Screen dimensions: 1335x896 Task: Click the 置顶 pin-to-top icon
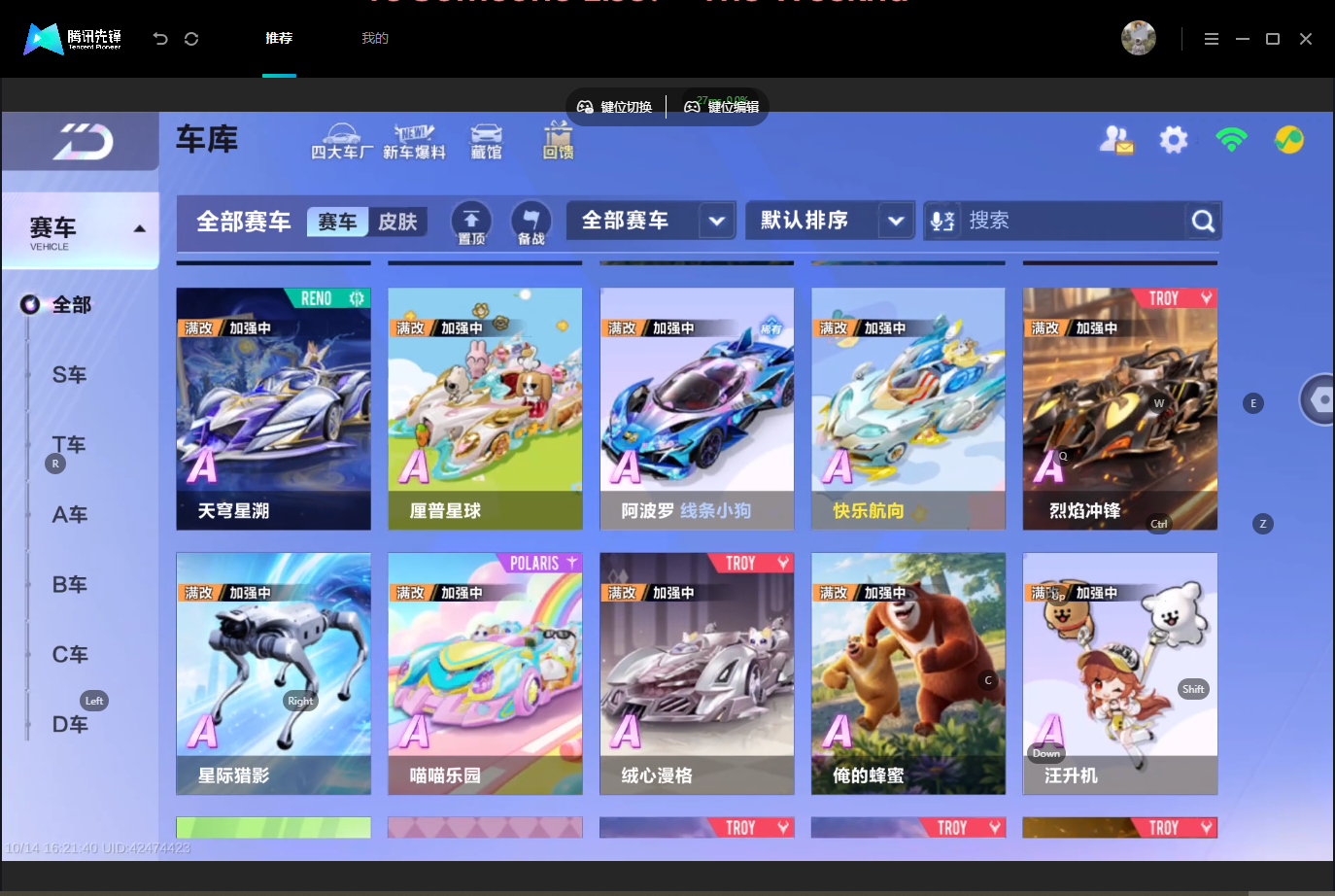(471, 223)
